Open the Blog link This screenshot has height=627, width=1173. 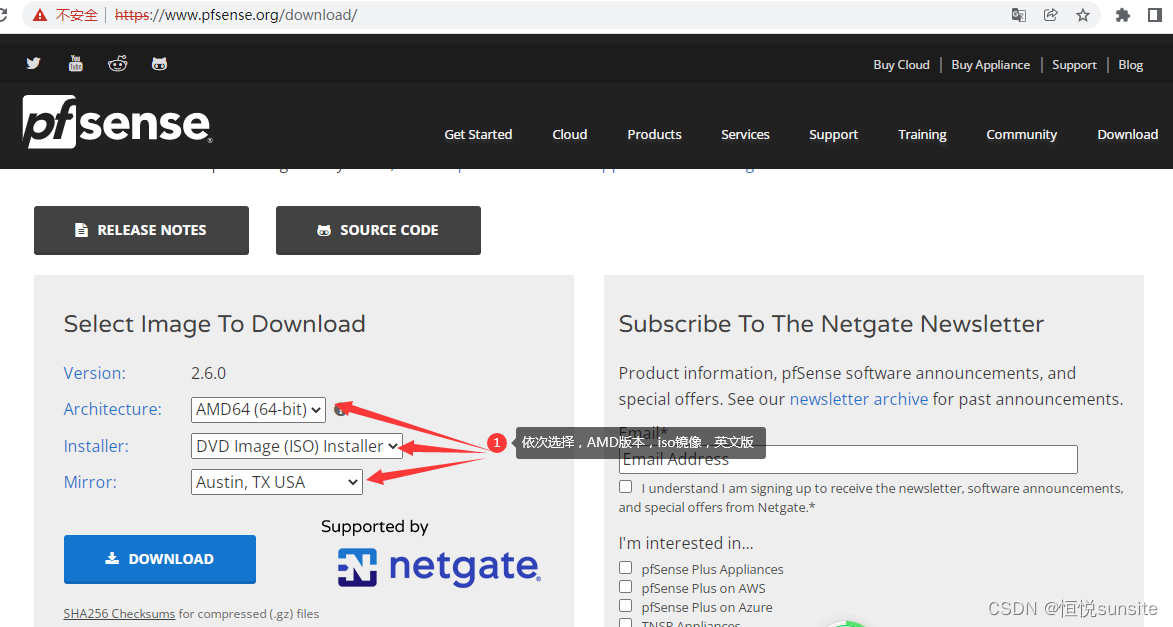pyautogui.click(x=1130, y=65)
